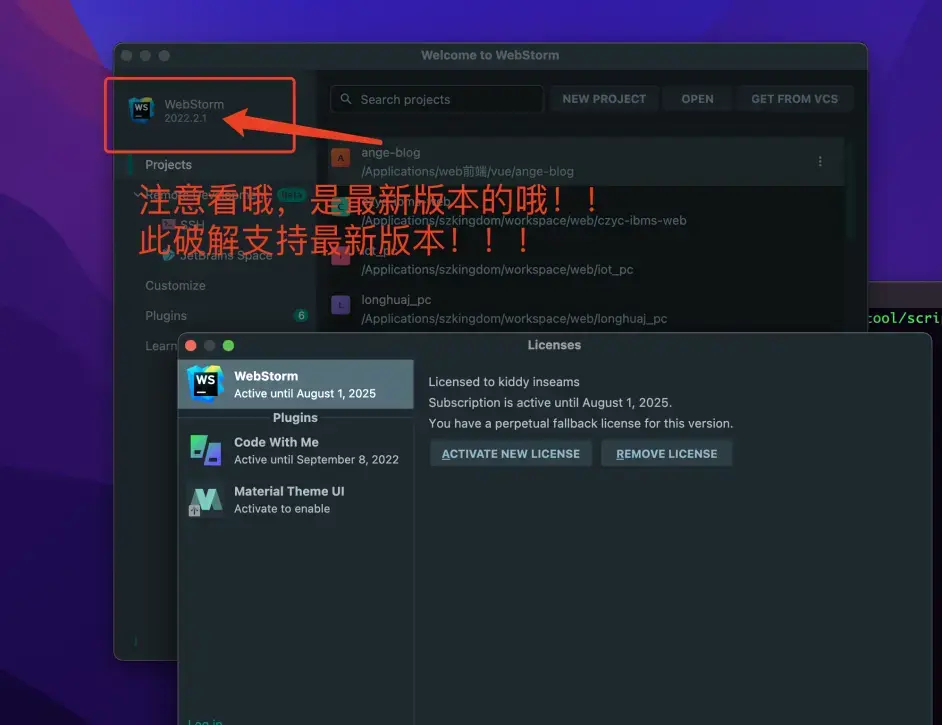Open the Plugins tab in Welcome sidebar
The image size is (942, 725).
tap(166, 315)
